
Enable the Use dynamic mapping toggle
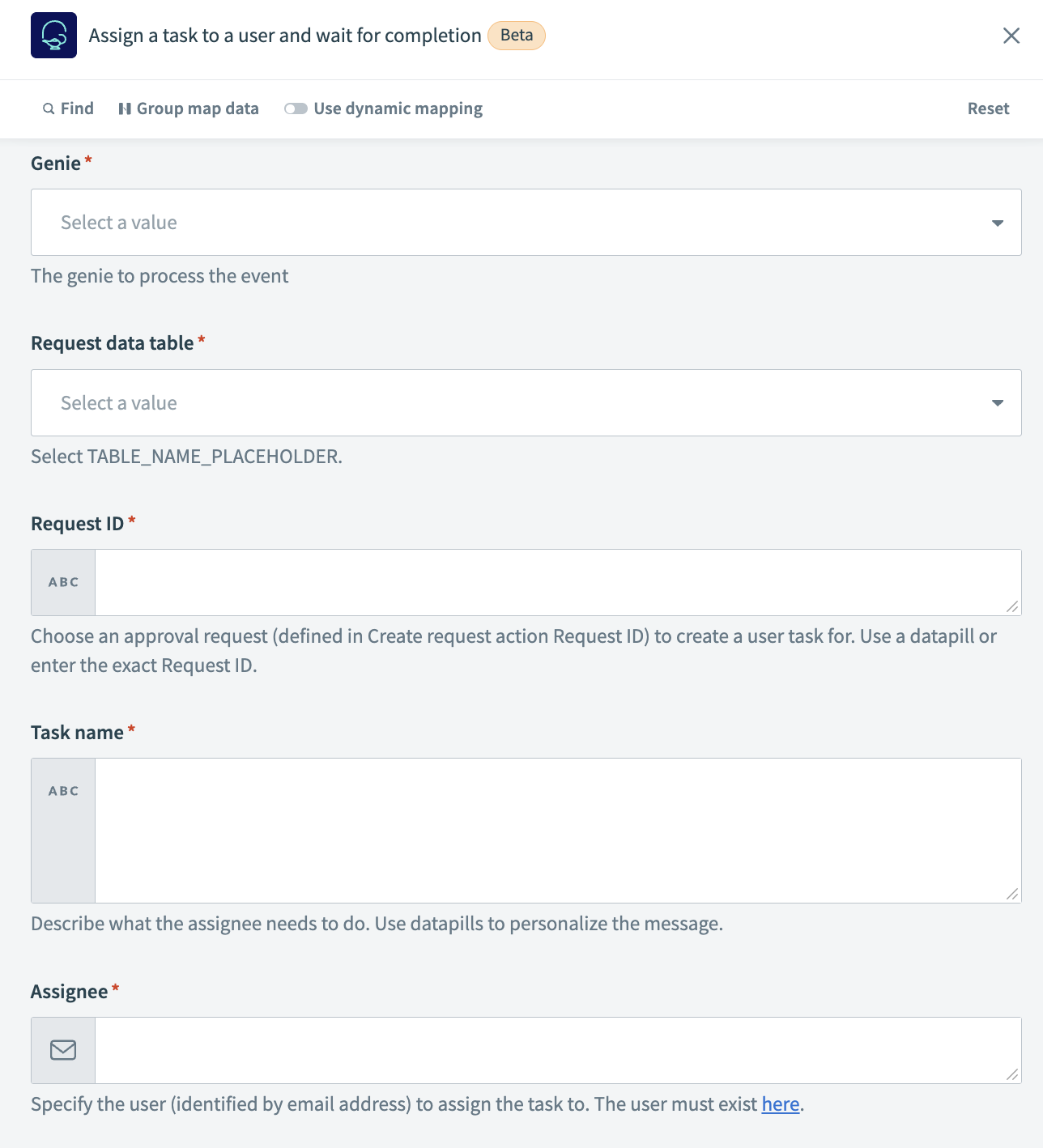pyautogui.click(x=296, y=108)
